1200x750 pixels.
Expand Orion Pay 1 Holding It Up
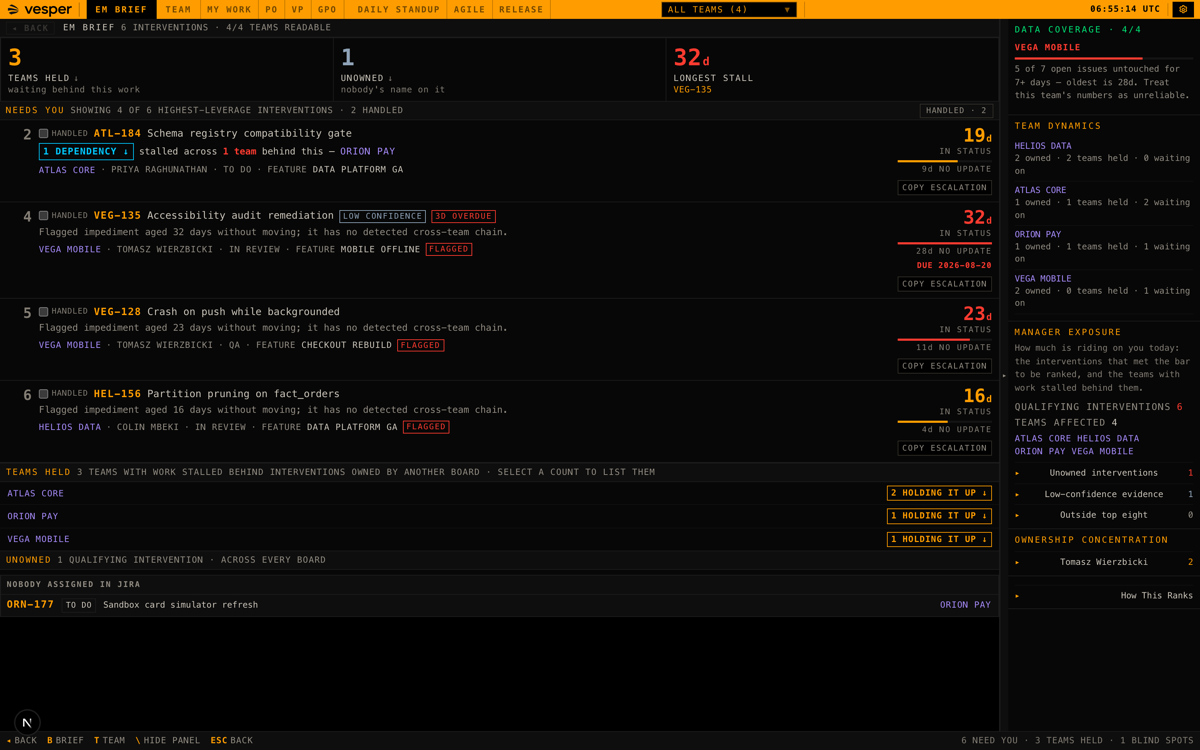point(939,516)
